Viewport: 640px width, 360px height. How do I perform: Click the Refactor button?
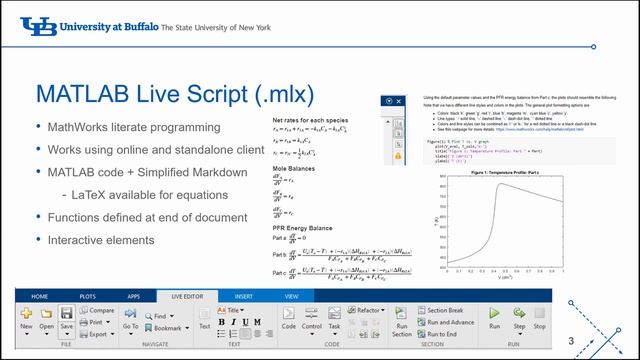click(366, 310)
